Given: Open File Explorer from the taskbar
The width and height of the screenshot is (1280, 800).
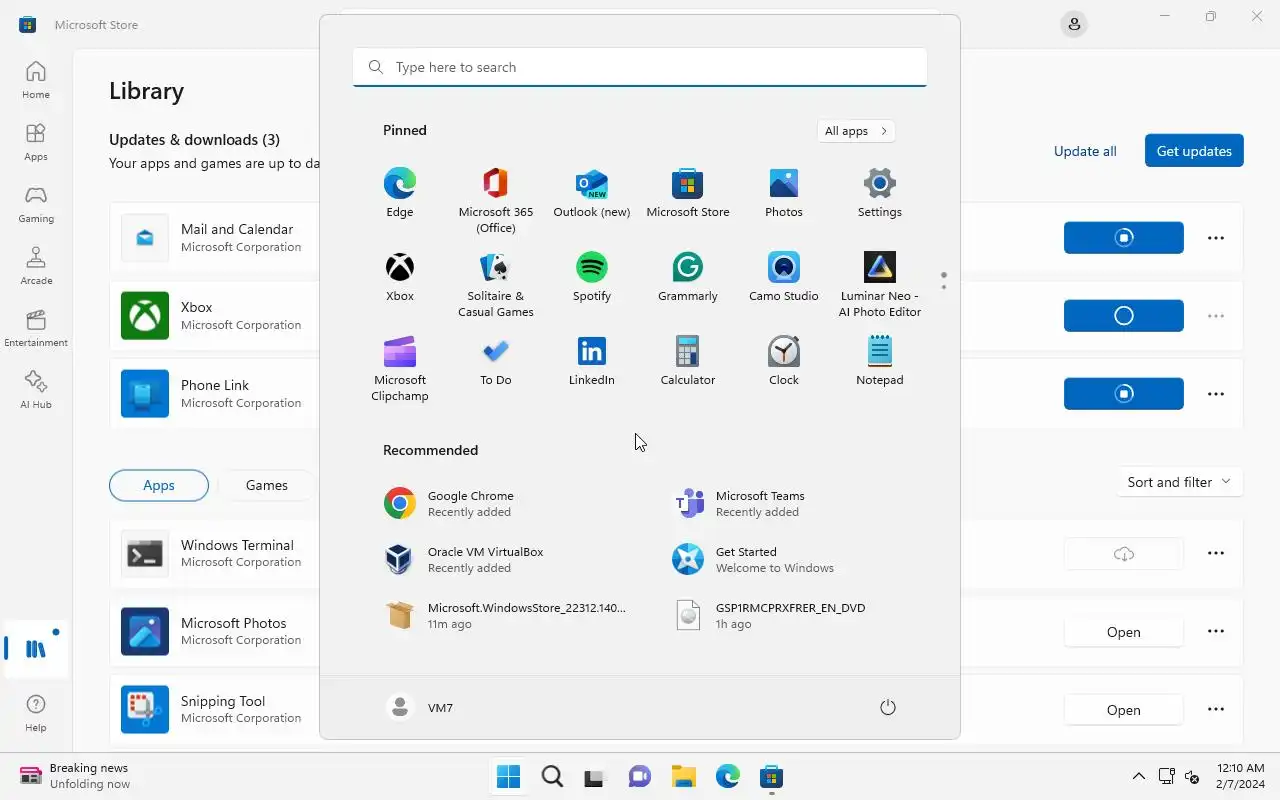Looking at the screenshot, I should [684, 776].
